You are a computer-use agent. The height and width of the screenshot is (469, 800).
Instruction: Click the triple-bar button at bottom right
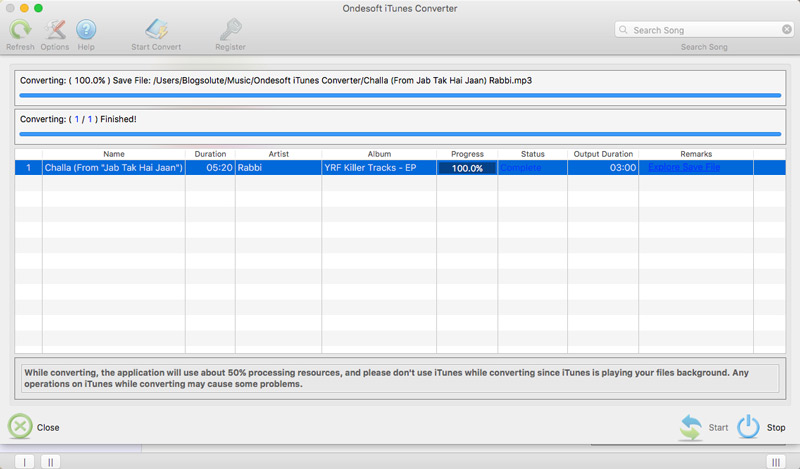[776, 462]
